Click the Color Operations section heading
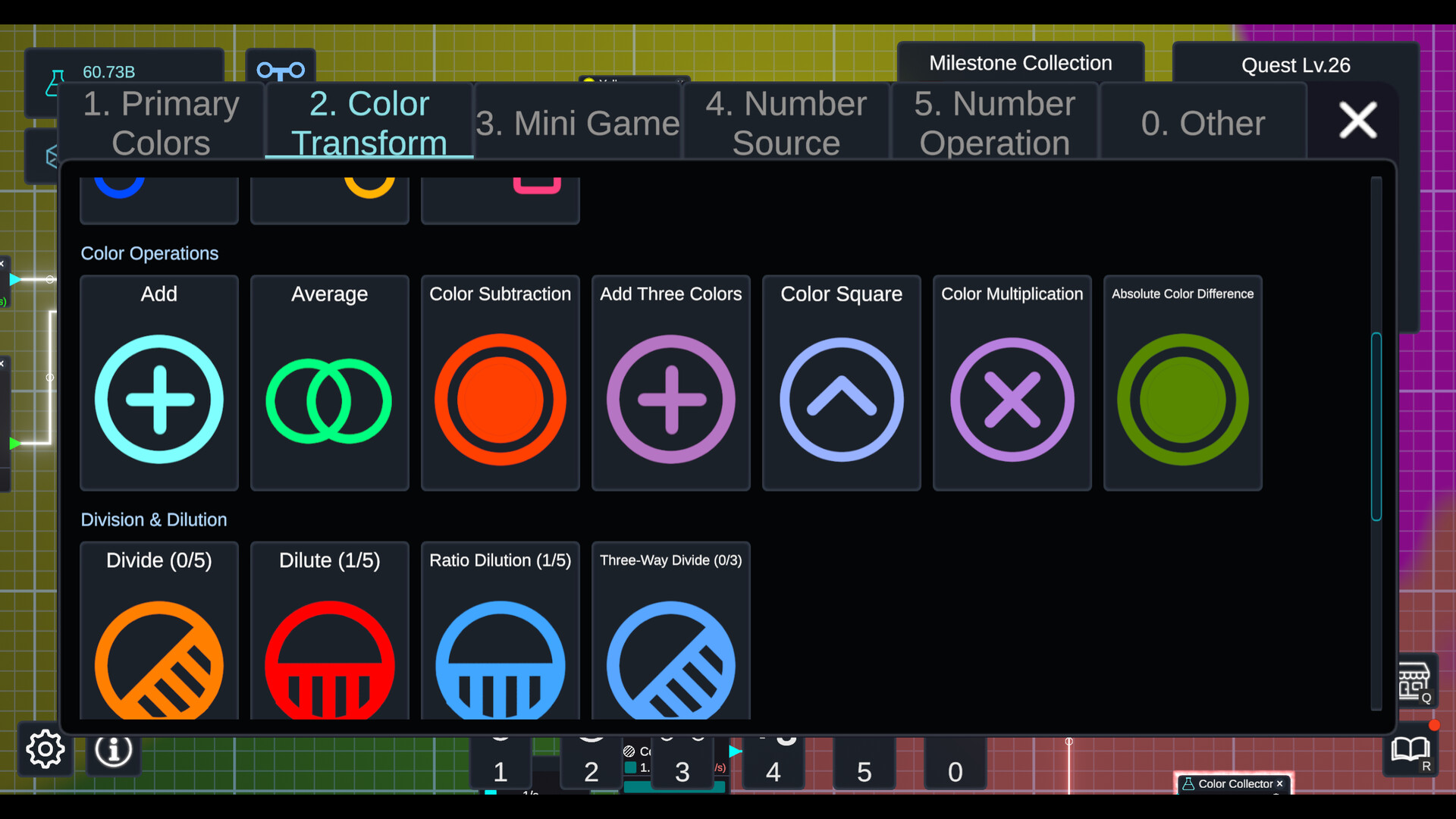The width and height of the screenshot is (1456, 819). point(149,253)
